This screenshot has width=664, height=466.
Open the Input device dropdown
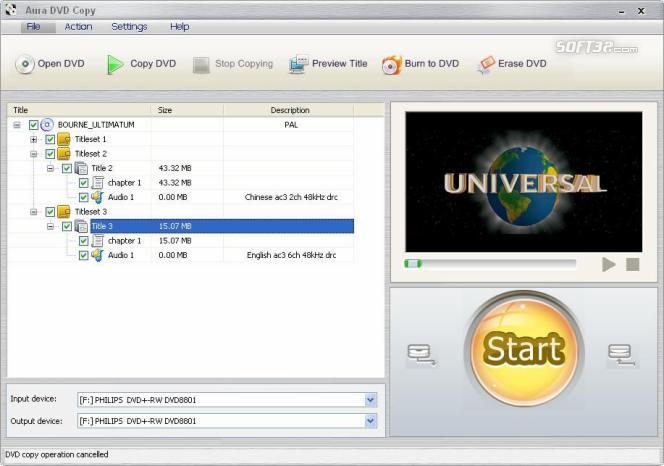pyautogui.click(x=371, y=399)
